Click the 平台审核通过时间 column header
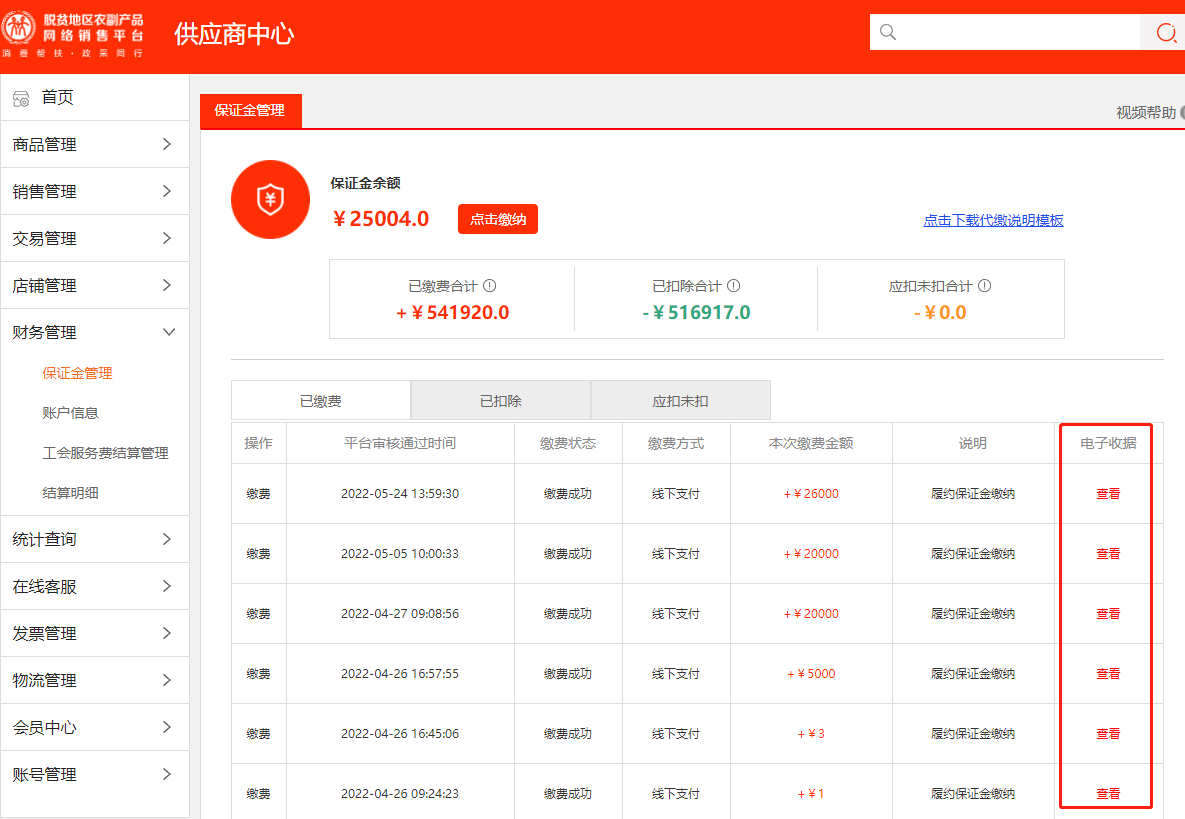The width and height of the screenshot is (1185, 819). pos(400,443)
